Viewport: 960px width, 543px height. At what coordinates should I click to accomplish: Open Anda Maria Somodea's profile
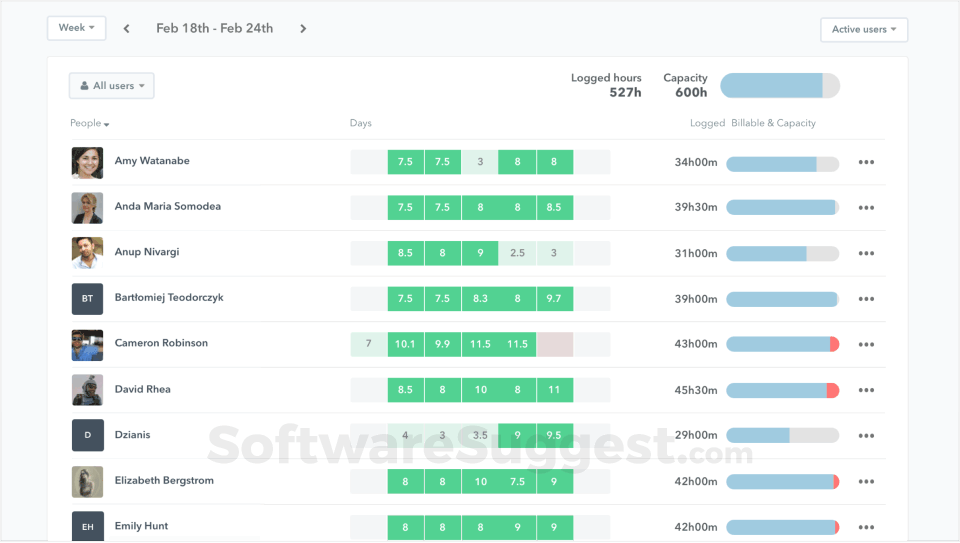point(167,207)
